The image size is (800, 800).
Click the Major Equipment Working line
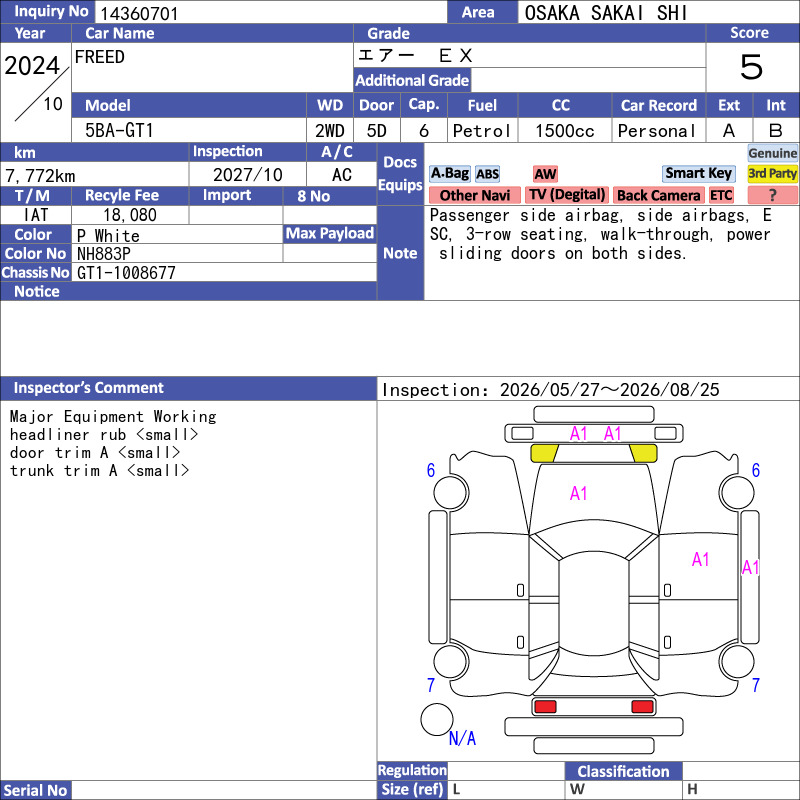pyautogui.click(x=113, y=416)
